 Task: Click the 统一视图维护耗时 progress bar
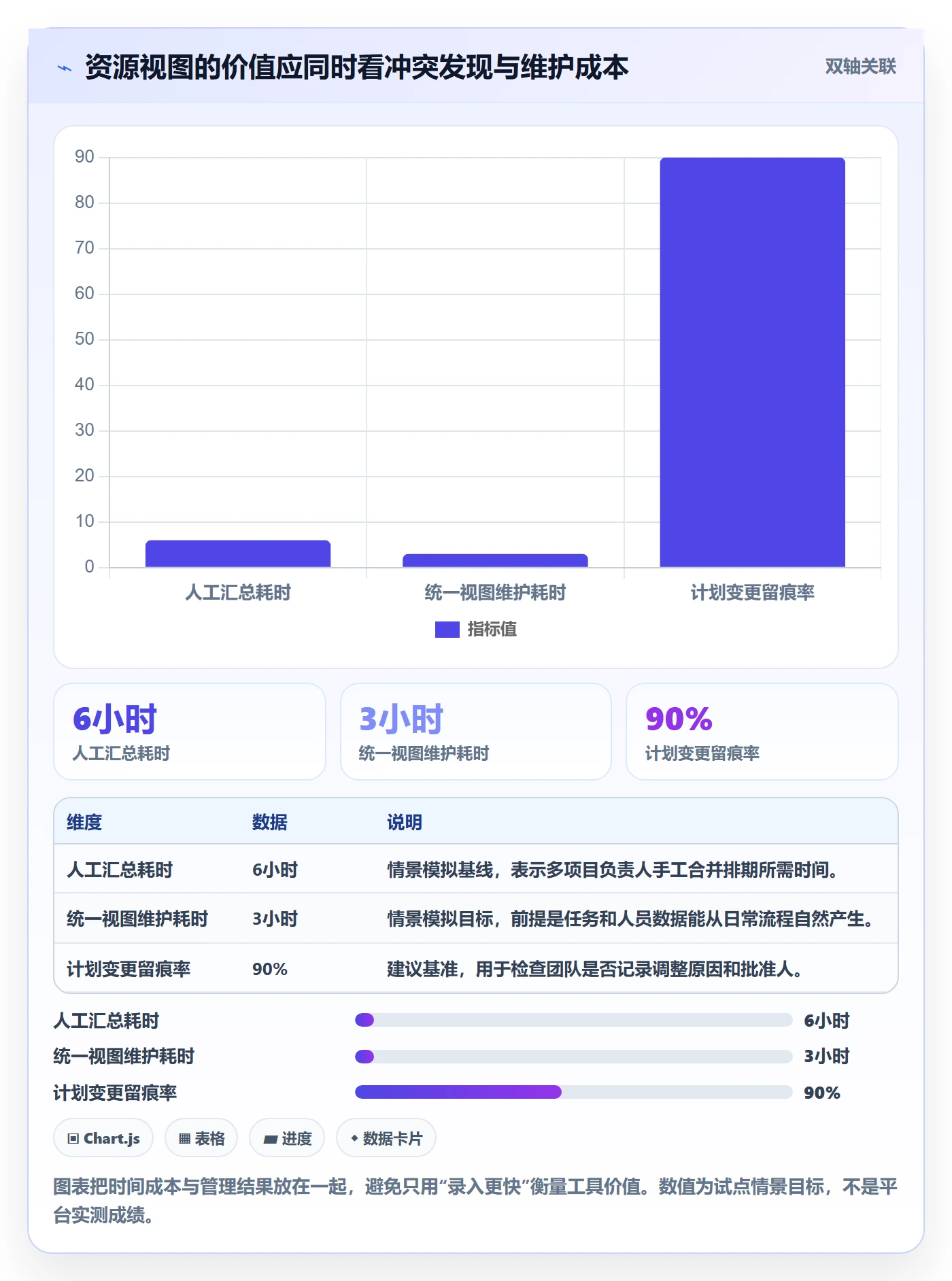click(574, 1057)
